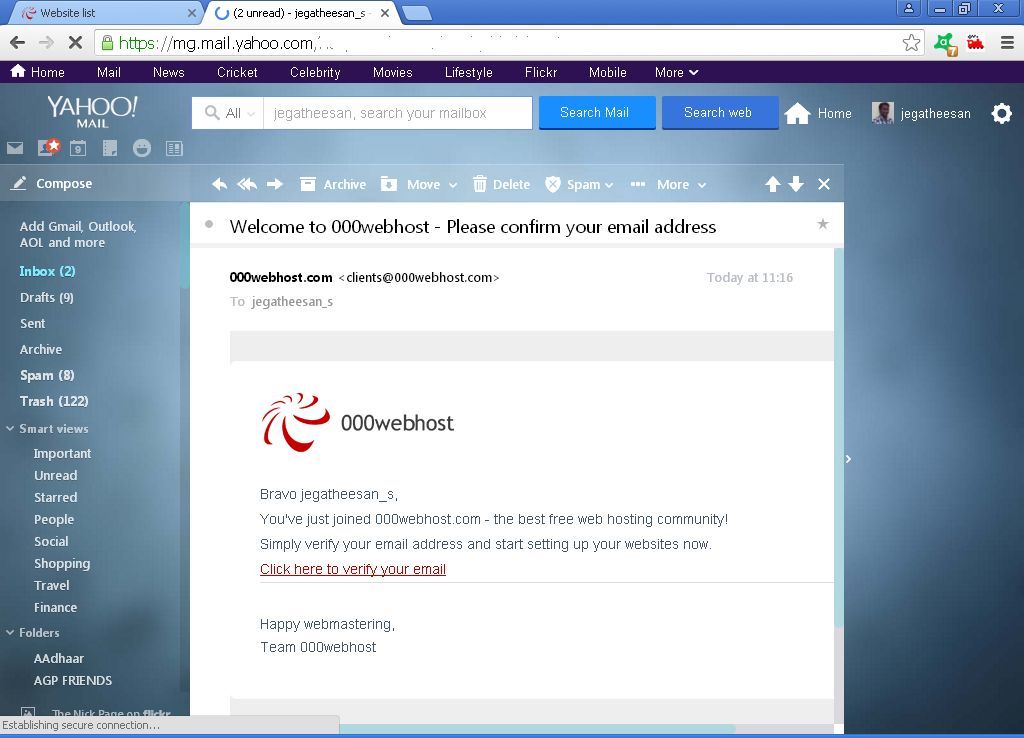
Task: Go to previous message up arrow
Action: [773, 184]
